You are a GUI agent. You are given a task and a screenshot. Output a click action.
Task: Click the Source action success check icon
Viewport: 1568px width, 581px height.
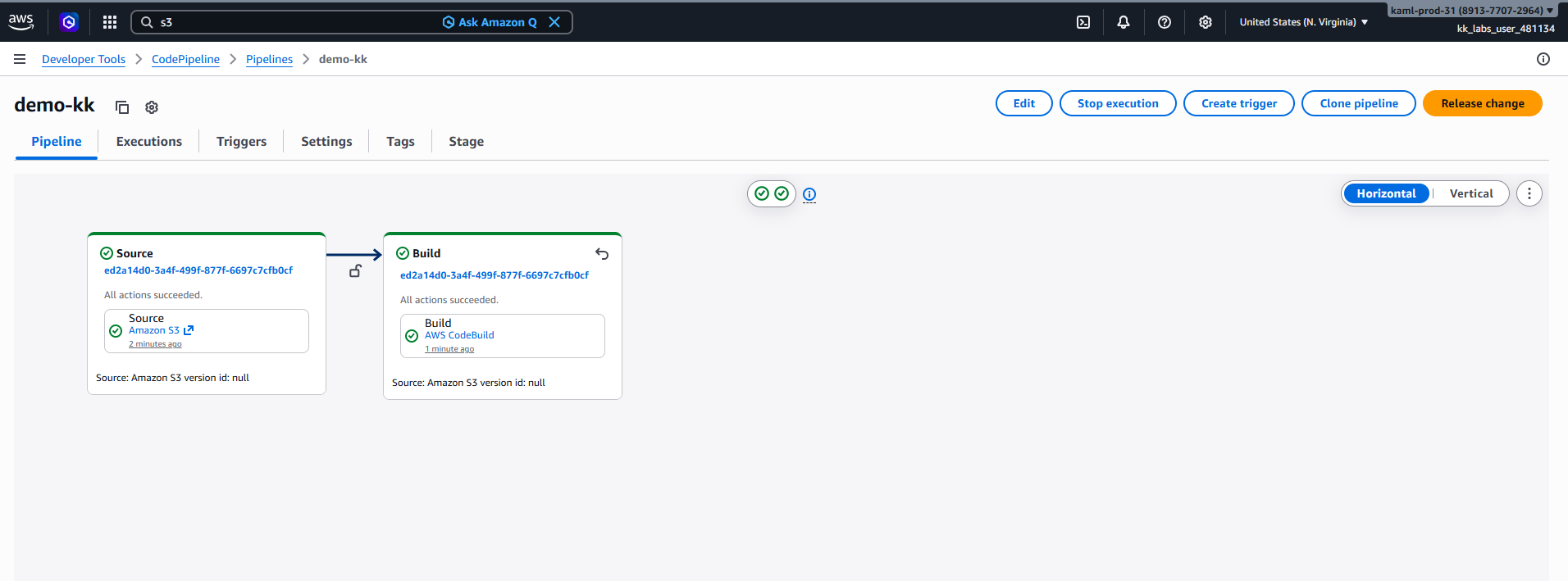116,331
